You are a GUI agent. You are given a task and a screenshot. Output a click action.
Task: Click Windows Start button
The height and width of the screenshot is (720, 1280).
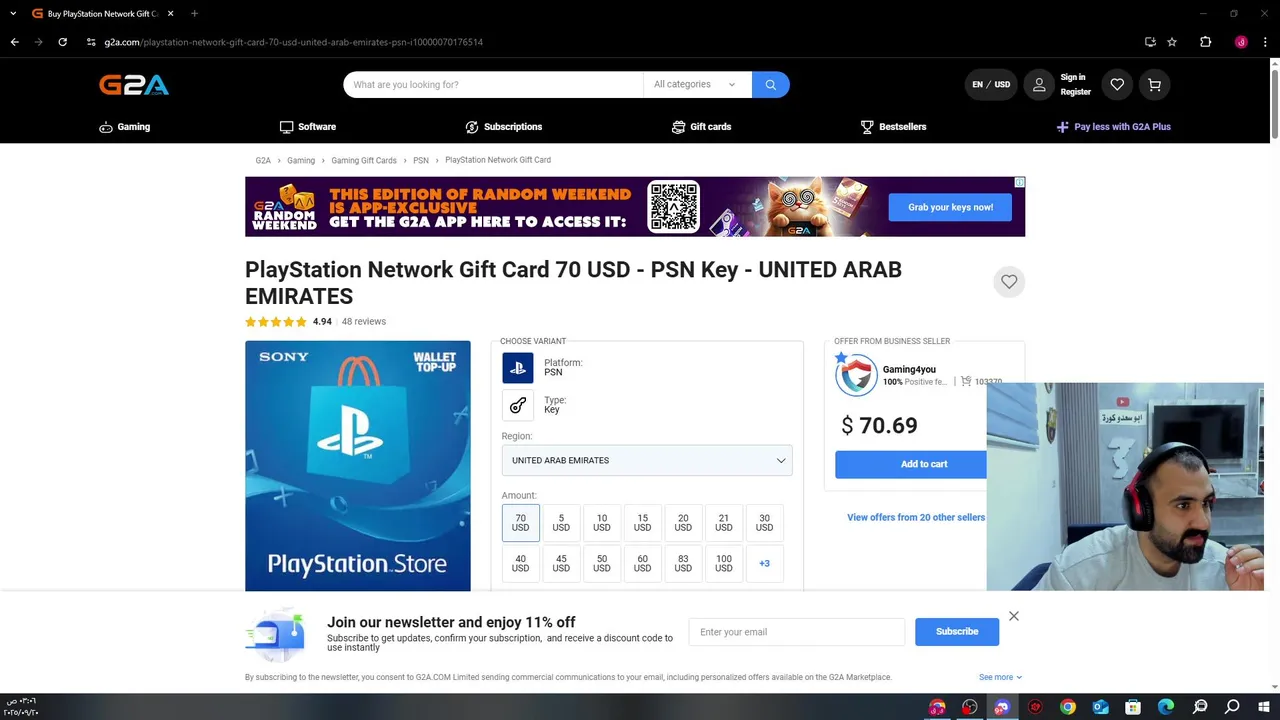point(1265,707)
